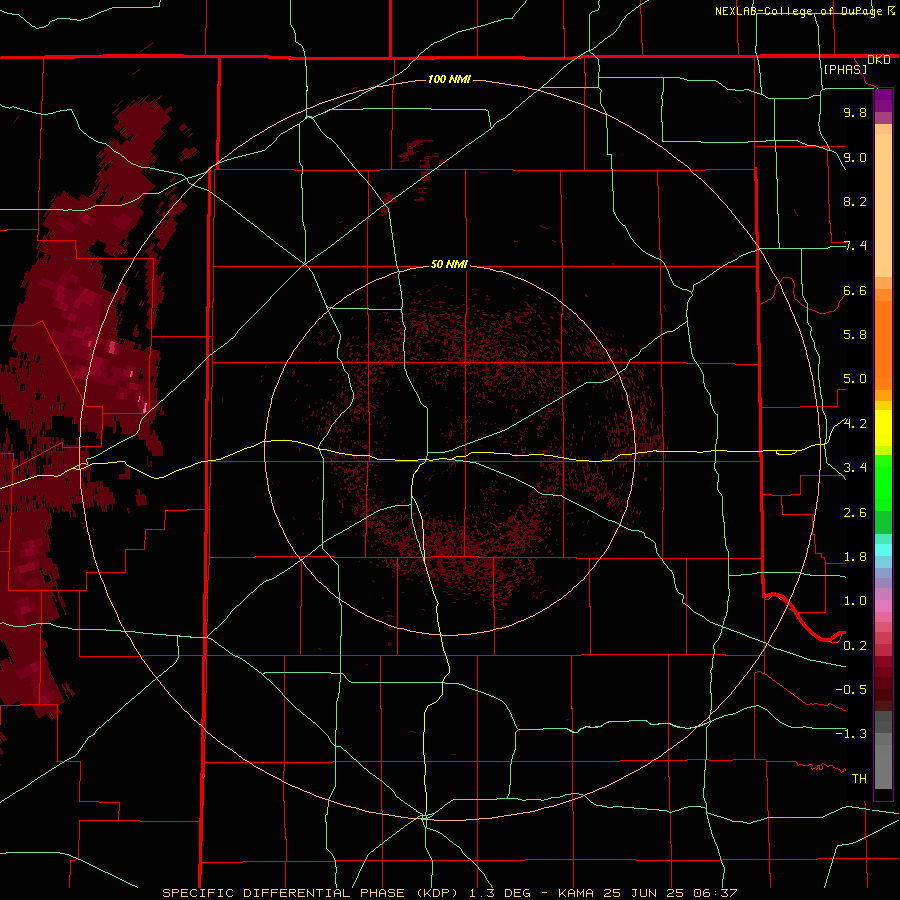Click the 1.8 value on the color scale

coord(855,557)
